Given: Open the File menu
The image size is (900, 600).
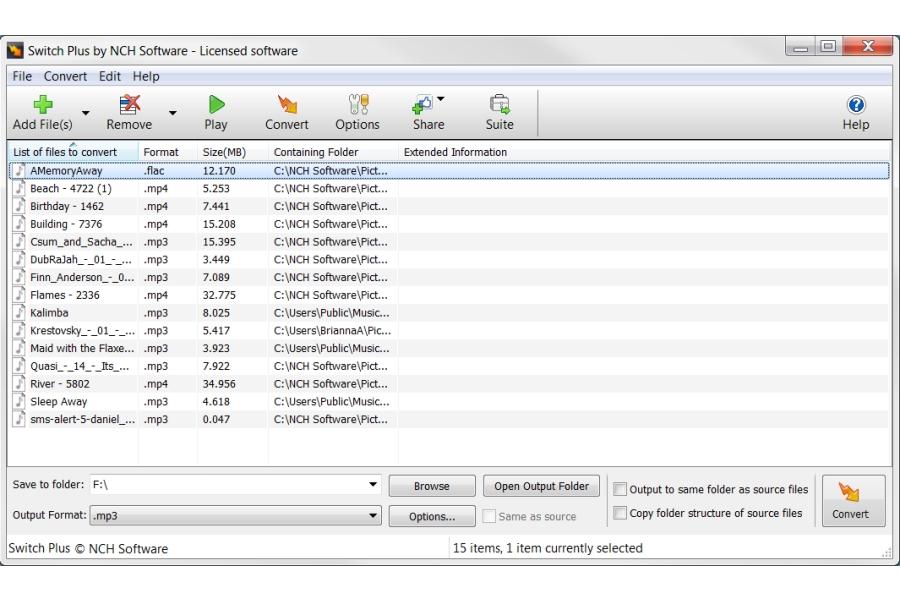Looking at the screenshot, I should tap(22, 76).
